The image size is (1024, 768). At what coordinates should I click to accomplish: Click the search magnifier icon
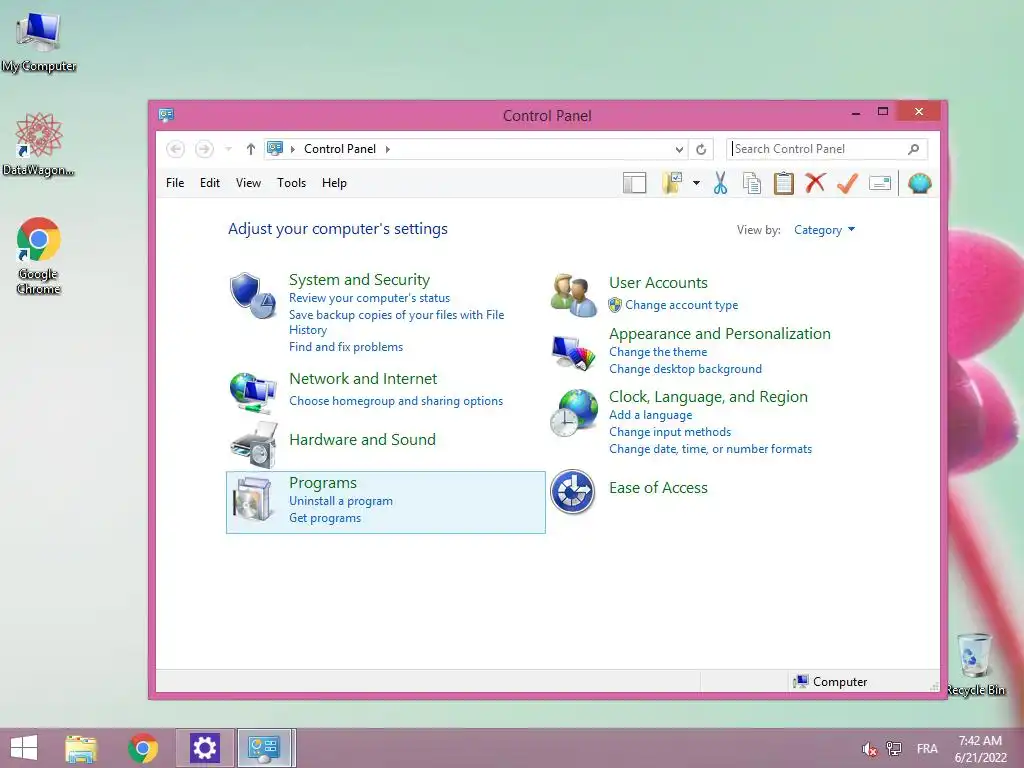point(914,149)
